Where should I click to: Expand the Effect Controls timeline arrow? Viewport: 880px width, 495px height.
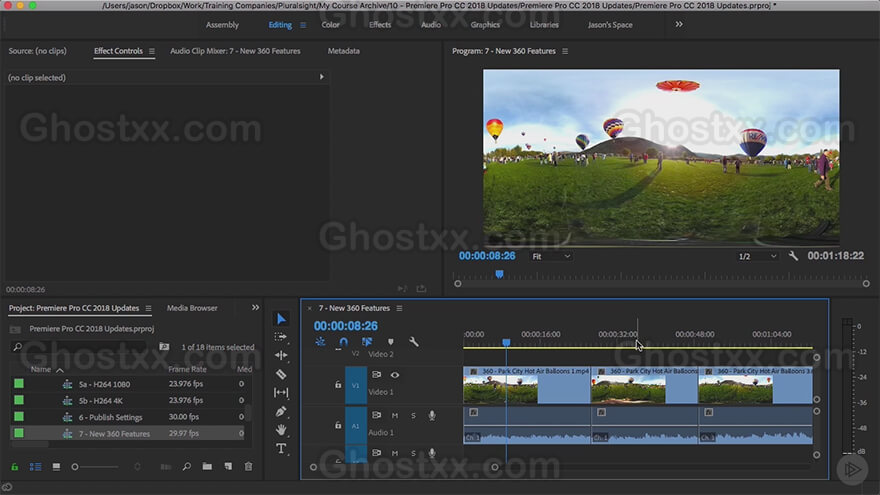tap(322, 77)
